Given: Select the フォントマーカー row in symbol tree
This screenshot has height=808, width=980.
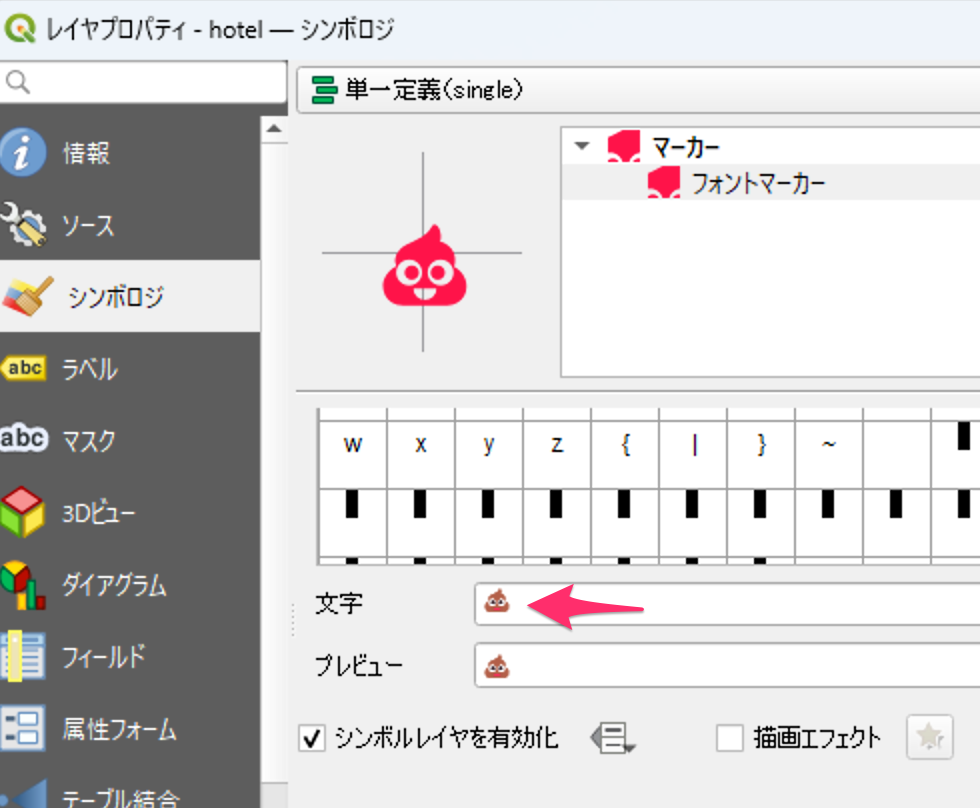Looking at the screenshot, I should coord(771,182).
